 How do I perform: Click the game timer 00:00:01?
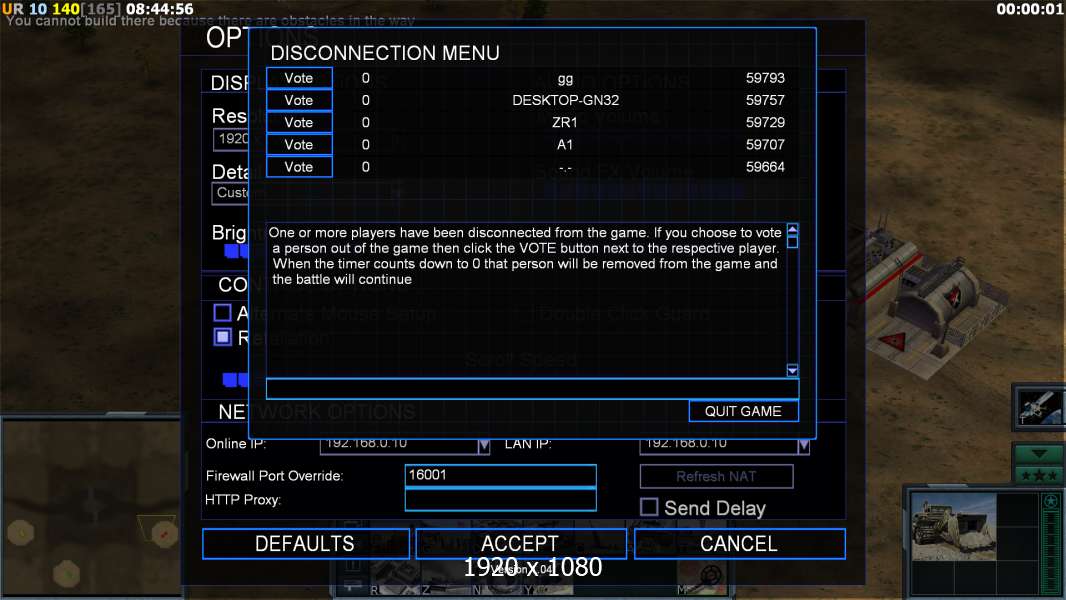tap(1030, 9)
